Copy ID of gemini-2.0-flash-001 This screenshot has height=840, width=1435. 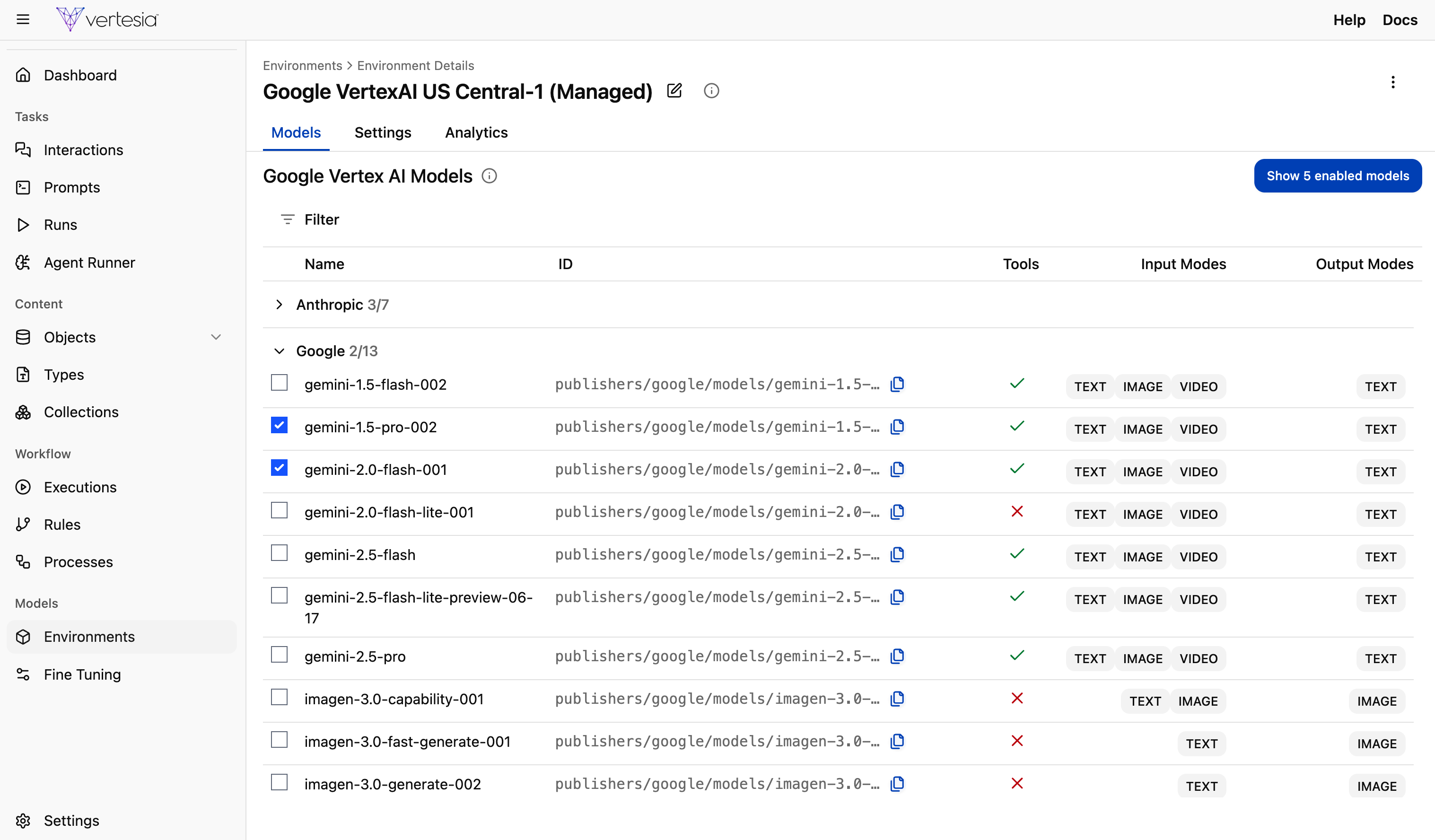pos(897,469)
